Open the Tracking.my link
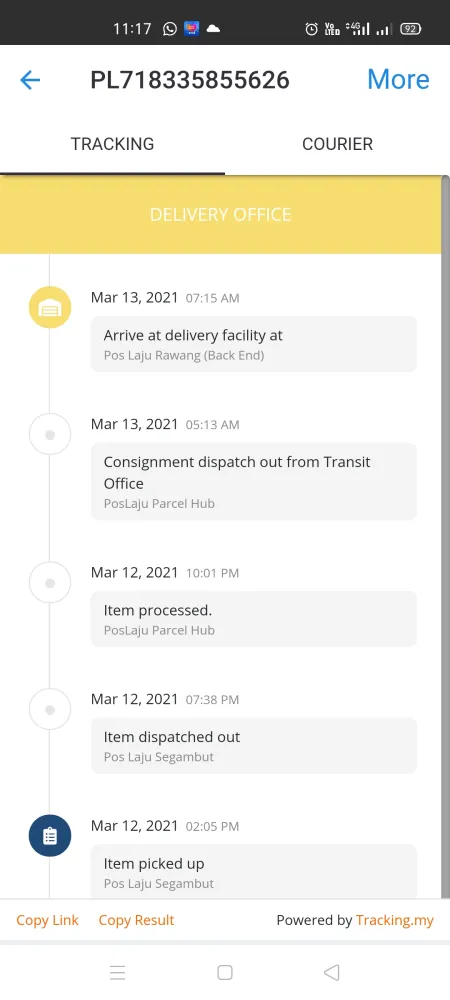 point(395,920)
